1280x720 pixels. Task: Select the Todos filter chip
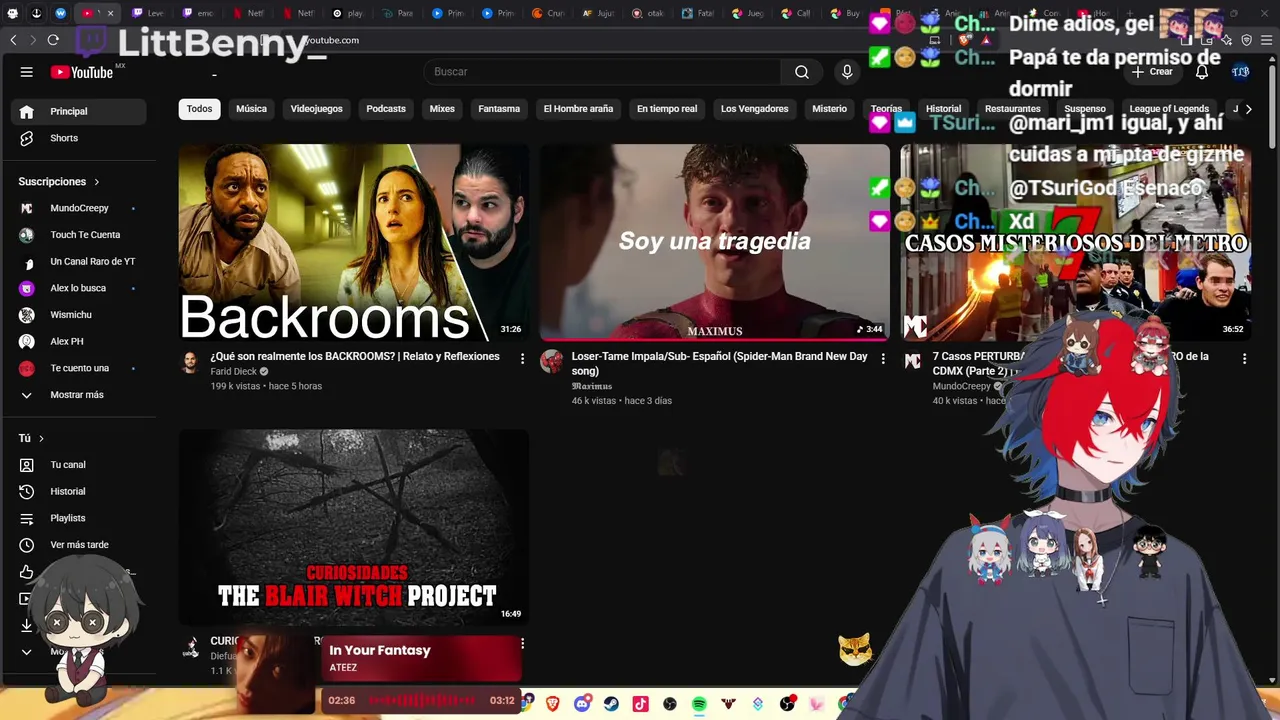[x=200, y=109]
